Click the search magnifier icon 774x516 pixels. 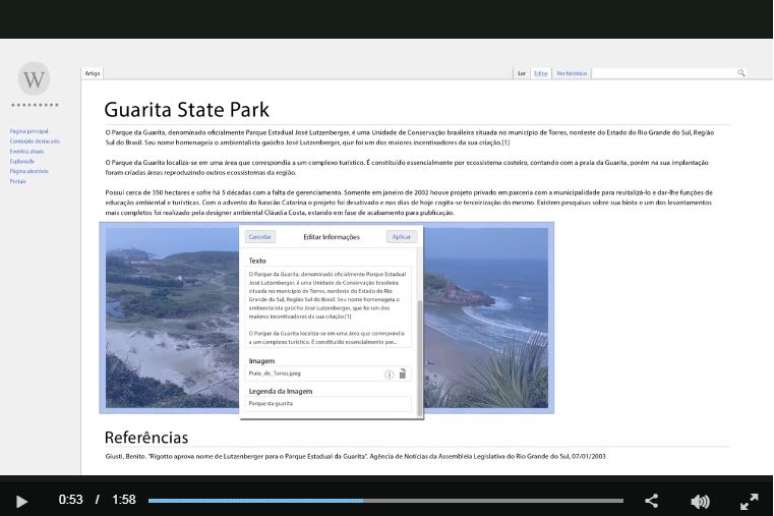(741, 73)
